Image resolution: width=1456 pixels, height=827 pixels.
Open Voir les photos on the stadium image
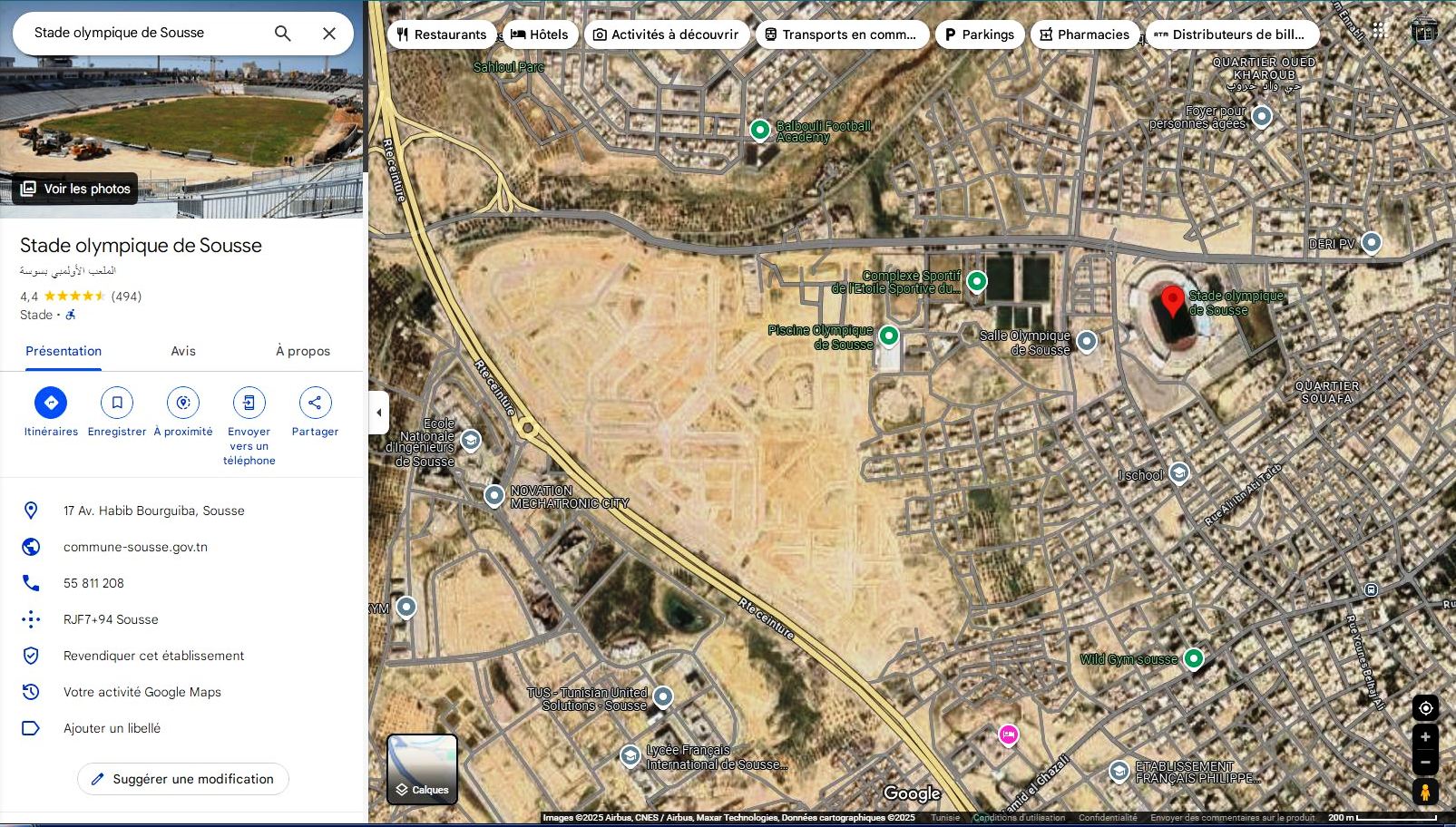point(75,189)
